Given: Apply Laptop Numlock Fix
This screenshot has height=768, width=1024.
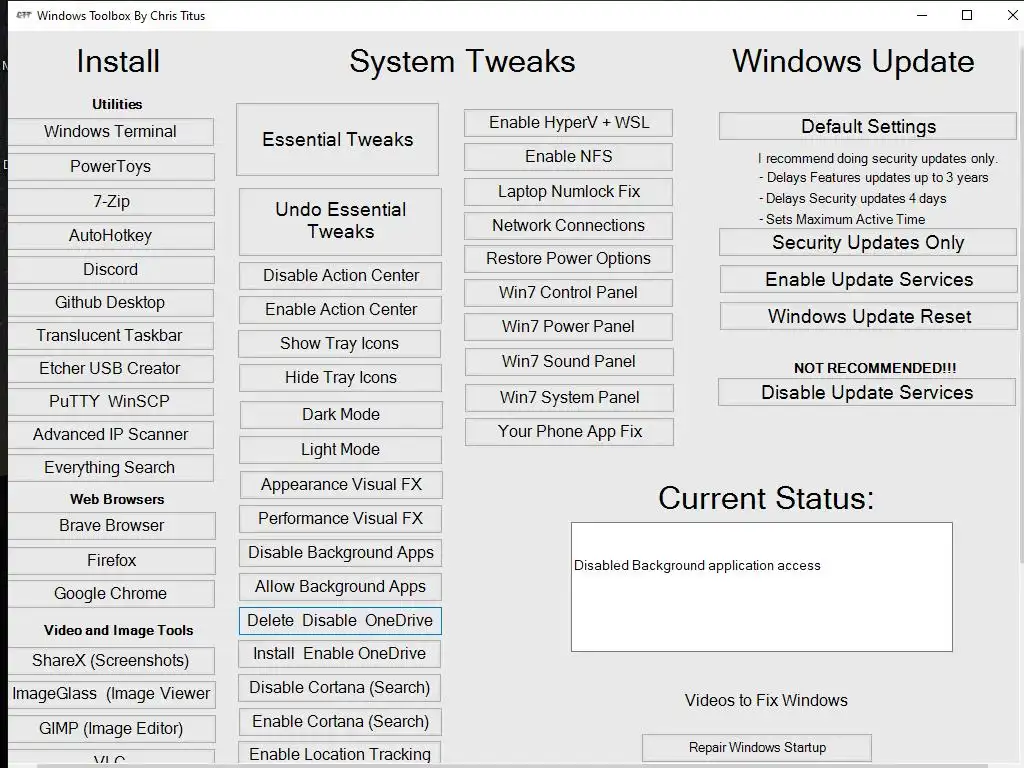Looking at the screenshot, I should [568, 191].
